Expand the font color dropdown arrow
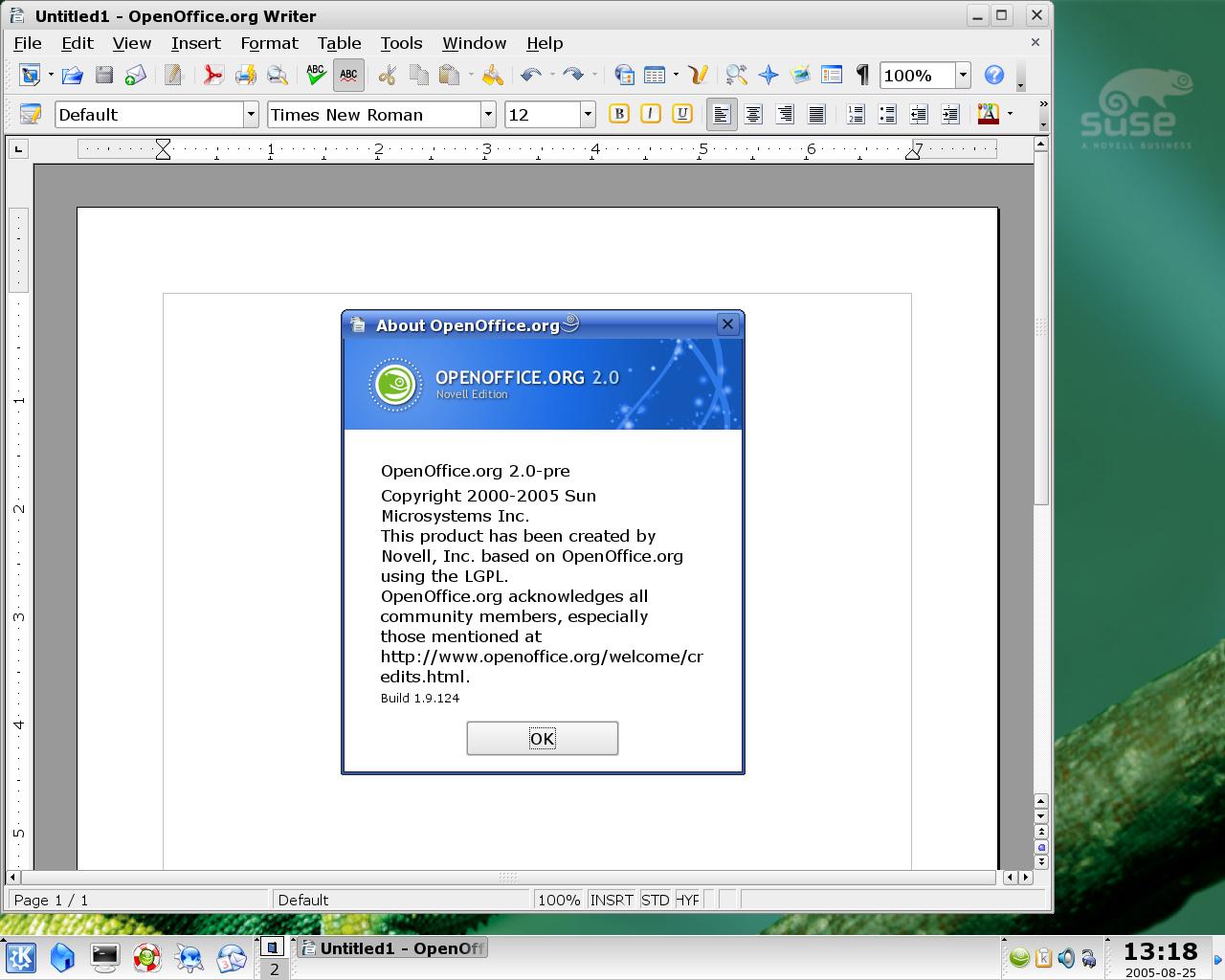The height and width of the screenshot is (980, 1225). pyautogui.click(x=1010, y=115)
